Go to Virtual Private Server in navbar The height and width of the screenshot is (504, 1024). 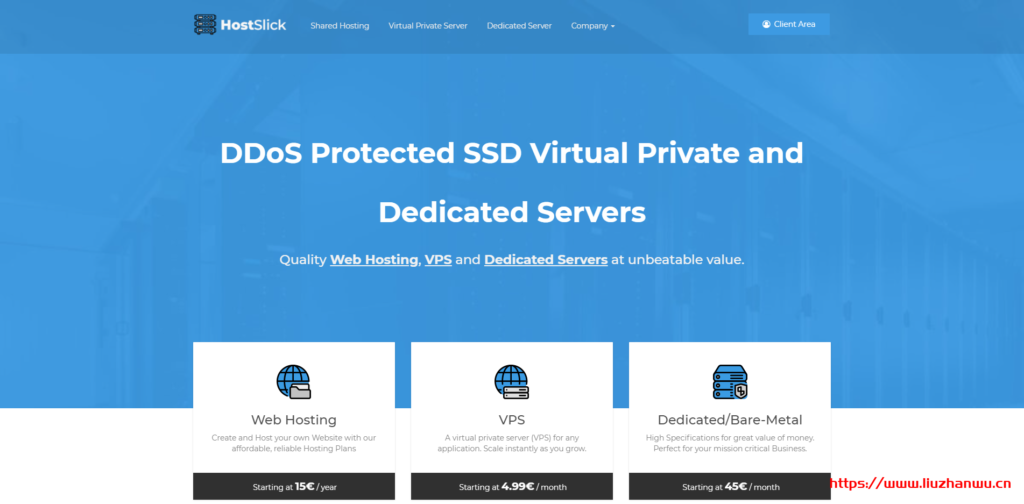(x=427, y=26)
